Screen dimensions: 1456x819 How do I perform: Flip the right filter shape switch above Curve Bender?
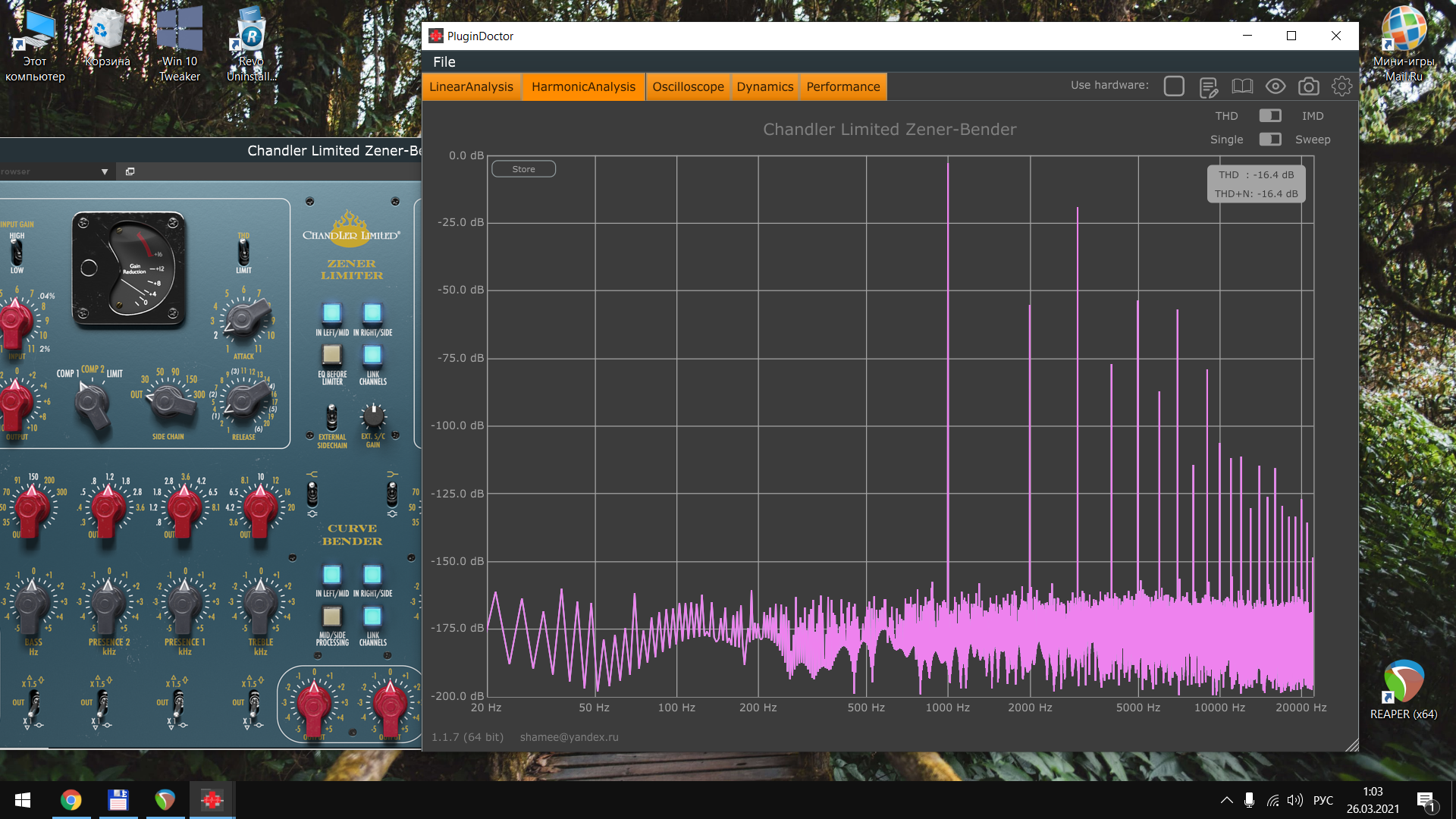click(x=391, y=494)
